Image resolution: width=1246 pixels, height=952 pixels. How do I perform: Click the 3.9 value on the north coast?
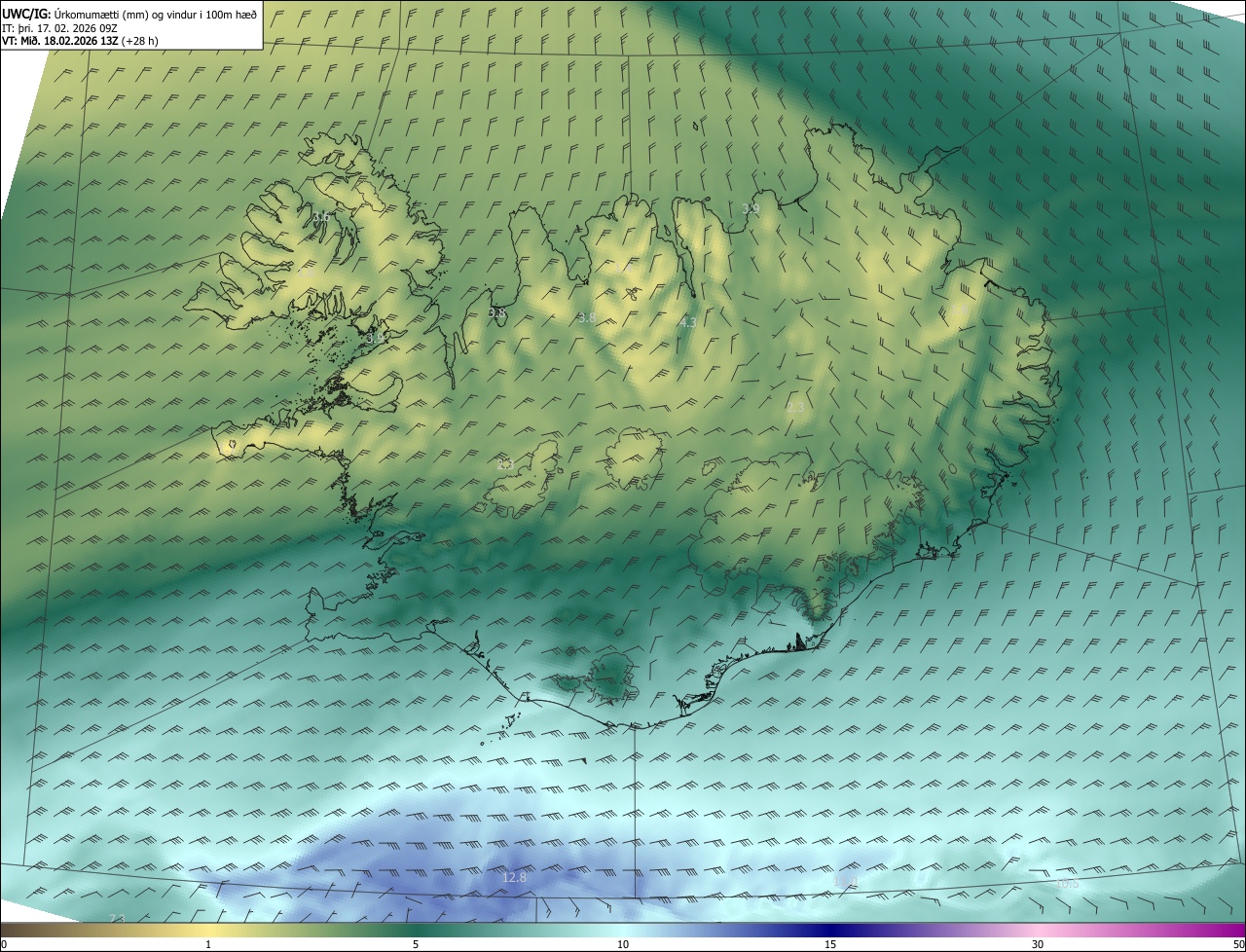click(751, 208)
